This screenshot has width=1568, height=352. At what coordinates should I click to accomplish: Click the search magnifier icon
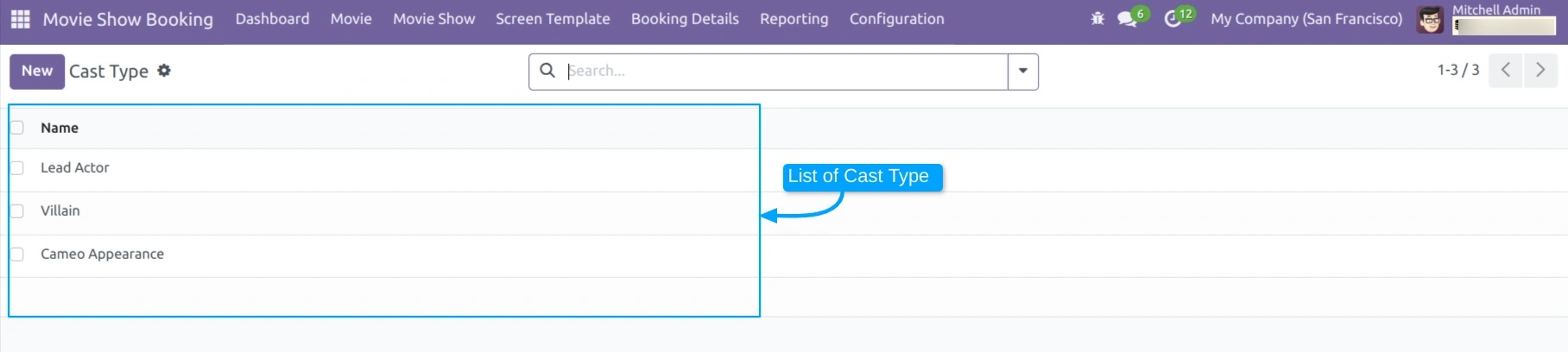click(x=547, y=71)
